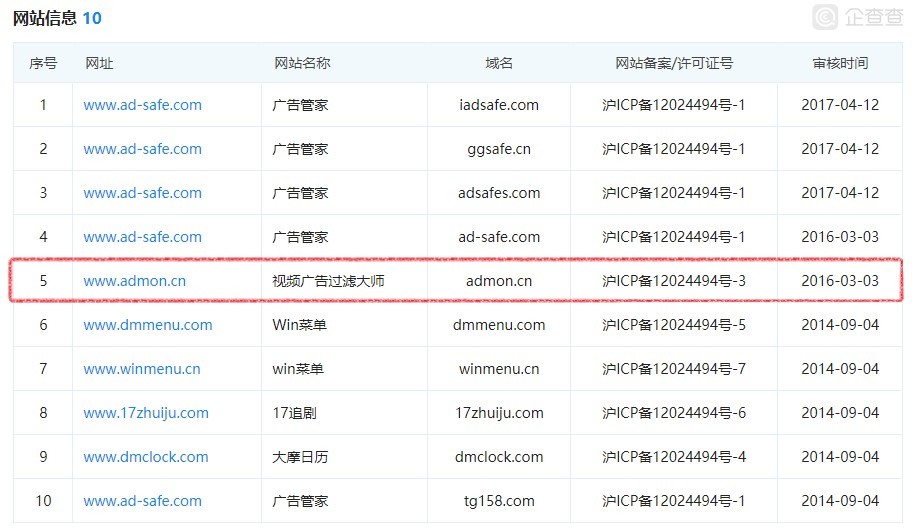The height and width of the screenshot is (531, 915).
Task: Click serial number 8 in first column
Action: 43,413
